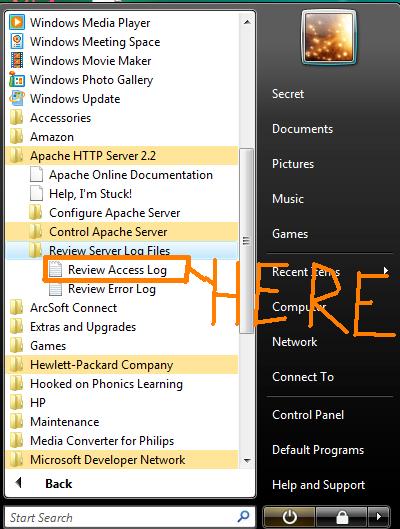Click the Review Access Log document icon
Image resolution: width=400 pixels, height=529 pixels.
[x=55, y=270]
